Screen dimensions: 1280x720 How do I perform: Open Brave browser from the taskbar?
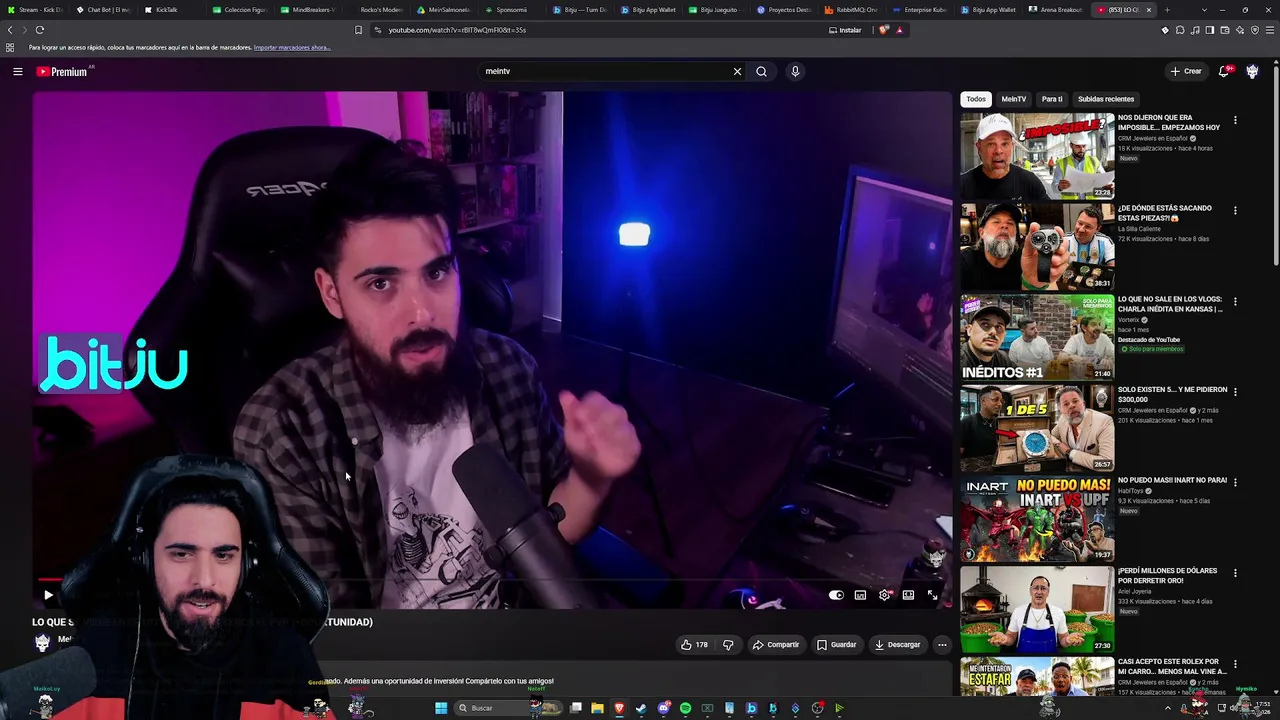click(619, 708)
